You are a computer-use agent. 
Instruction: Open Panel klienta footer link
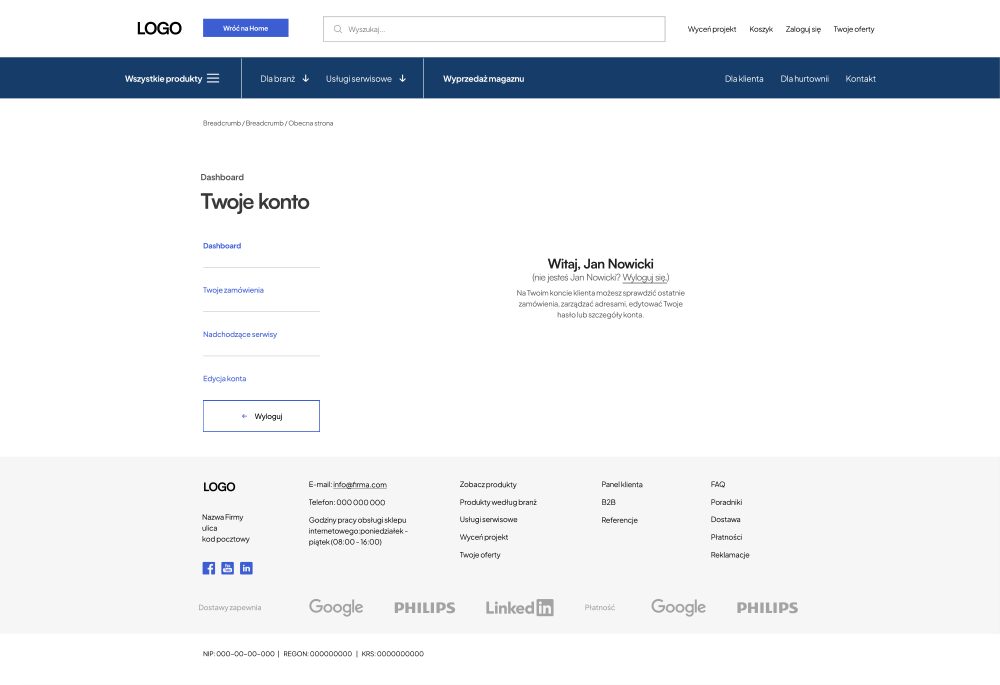tap(622, 485)
